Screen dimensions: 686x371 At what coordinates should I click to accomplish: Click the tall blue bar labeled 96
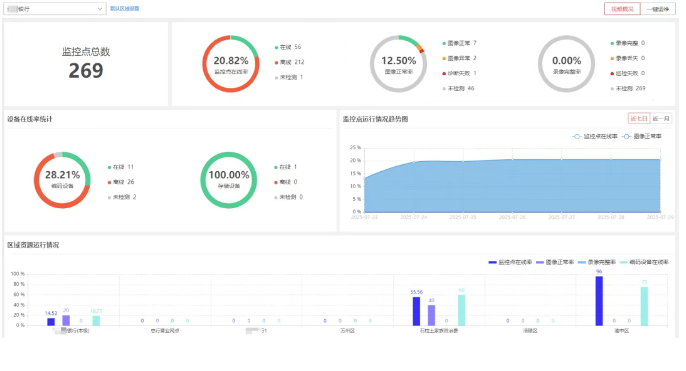pyautogui.click(x=599, y=301)
